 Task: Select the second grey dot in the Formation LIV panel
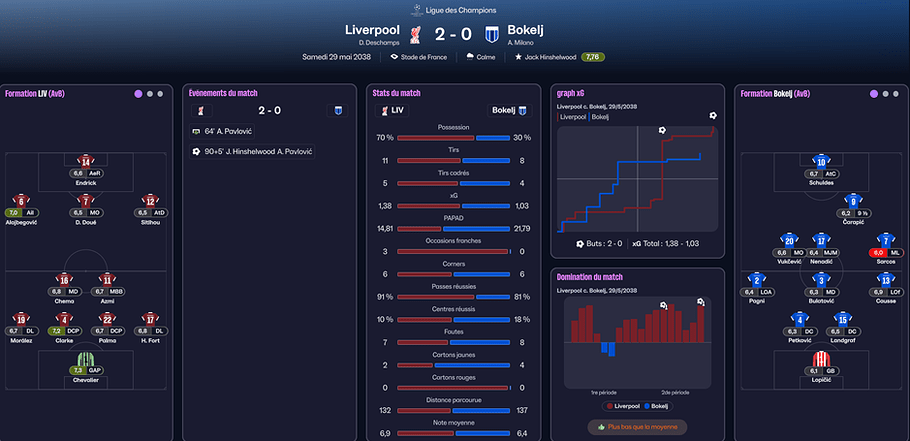coord(160,93)
